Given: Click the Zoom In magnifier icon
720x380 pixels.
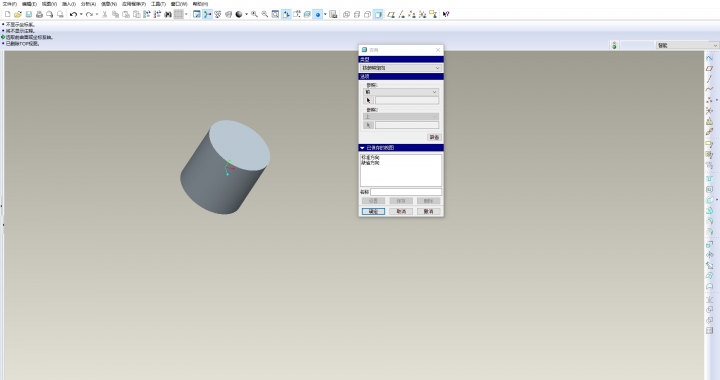Looking at the screenshot, I should tap(254, 14).
